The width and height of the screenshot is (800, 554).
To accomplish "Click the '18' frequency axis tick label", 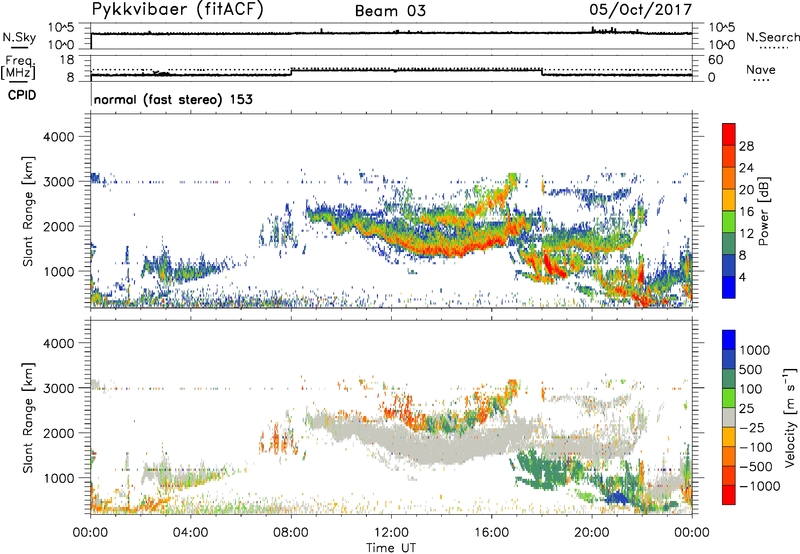I will [x=66, y=60].
